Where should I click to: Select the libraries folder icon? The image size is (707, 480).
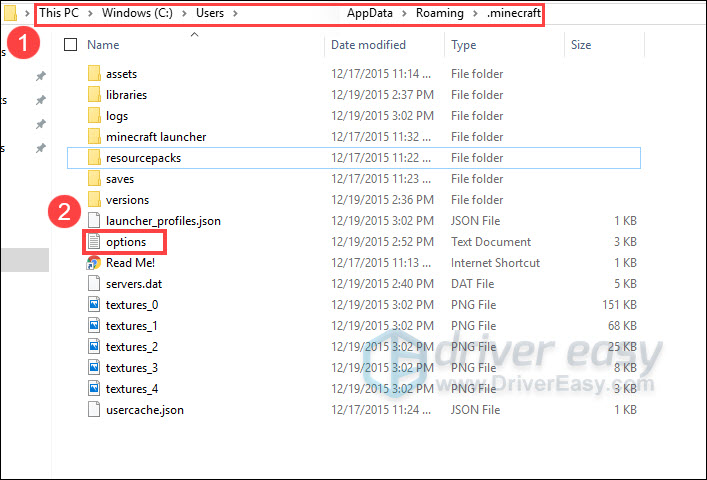[94, 95]
